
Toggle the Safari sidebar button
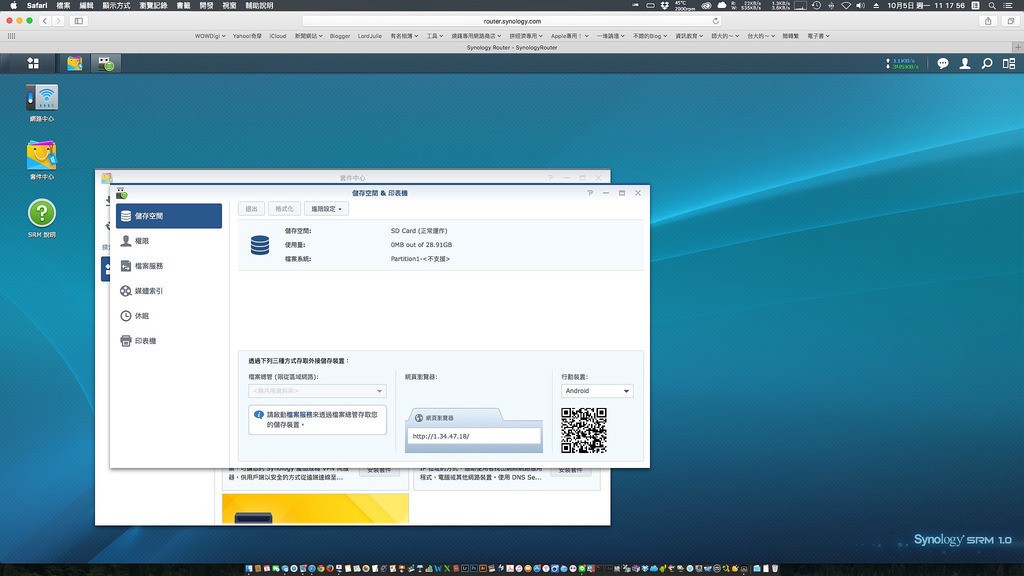pyautogui.click(x=79, y=21)
